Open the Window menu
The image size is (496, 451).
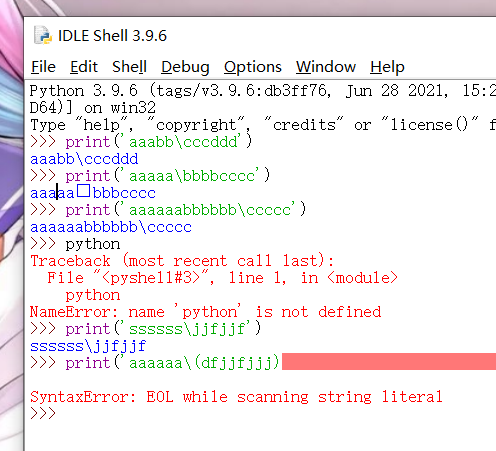click(326, 67)
